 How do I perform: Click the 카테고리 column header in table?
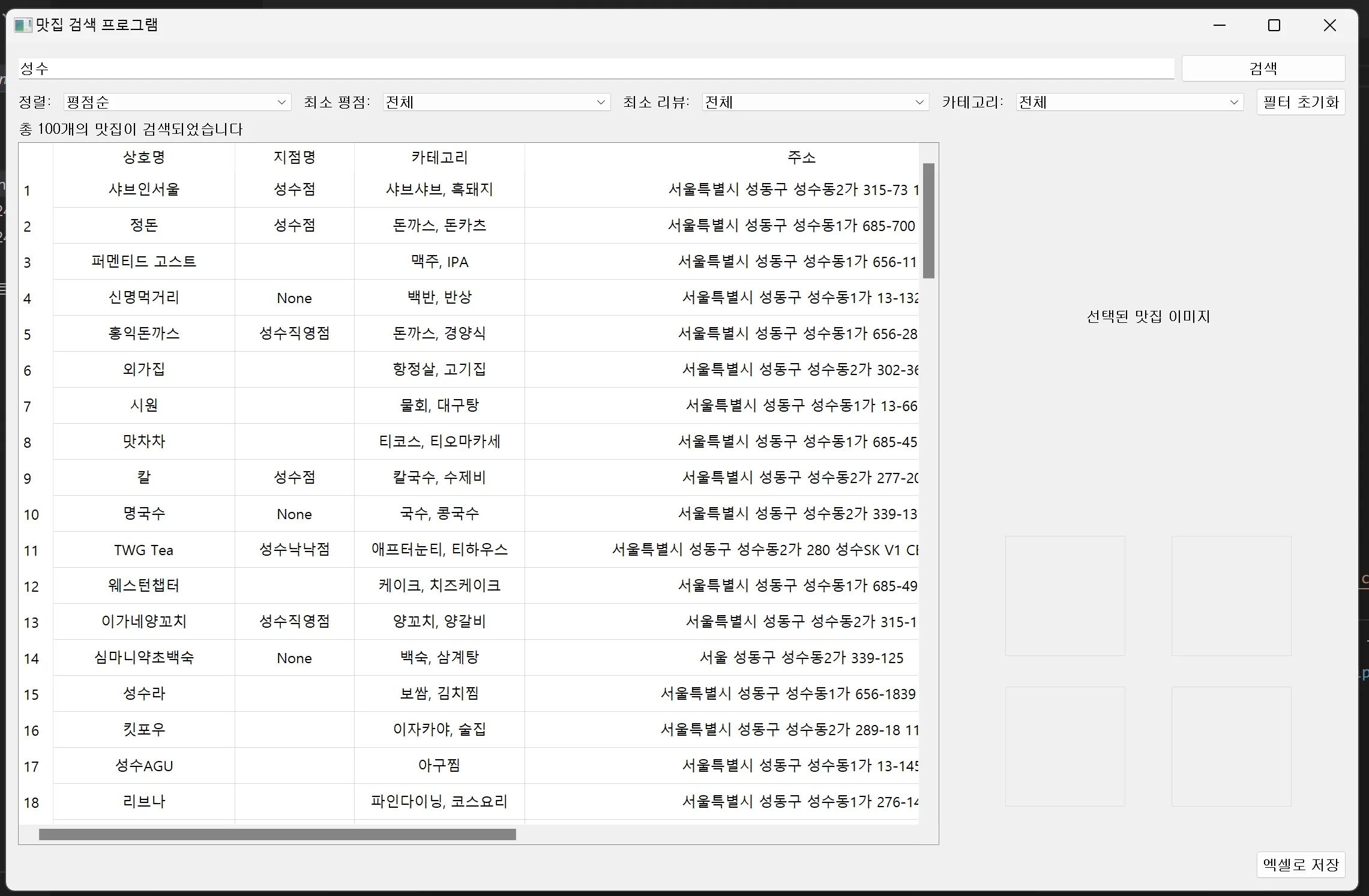[439, 157]
